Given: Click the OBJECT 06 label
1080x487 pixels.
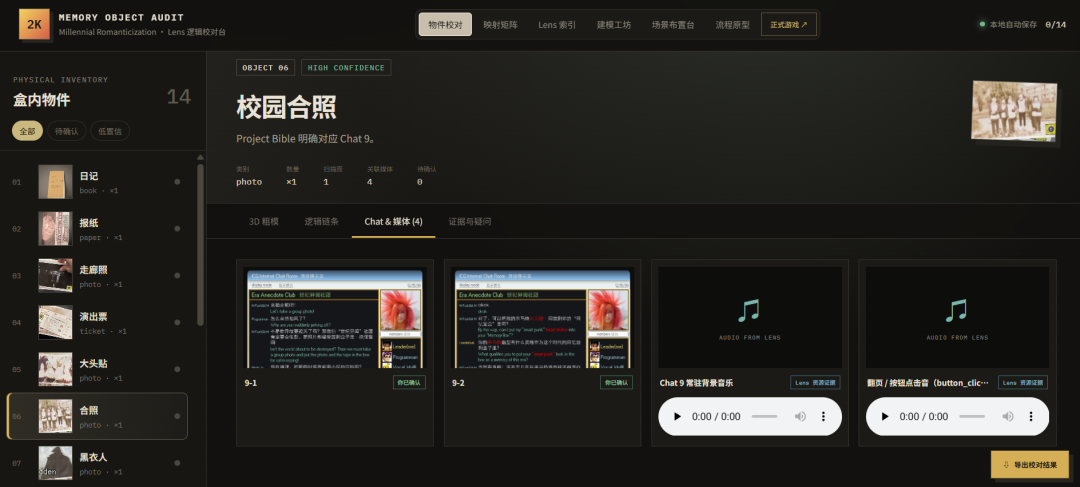Looking at the screenshot, I should 266,68.
